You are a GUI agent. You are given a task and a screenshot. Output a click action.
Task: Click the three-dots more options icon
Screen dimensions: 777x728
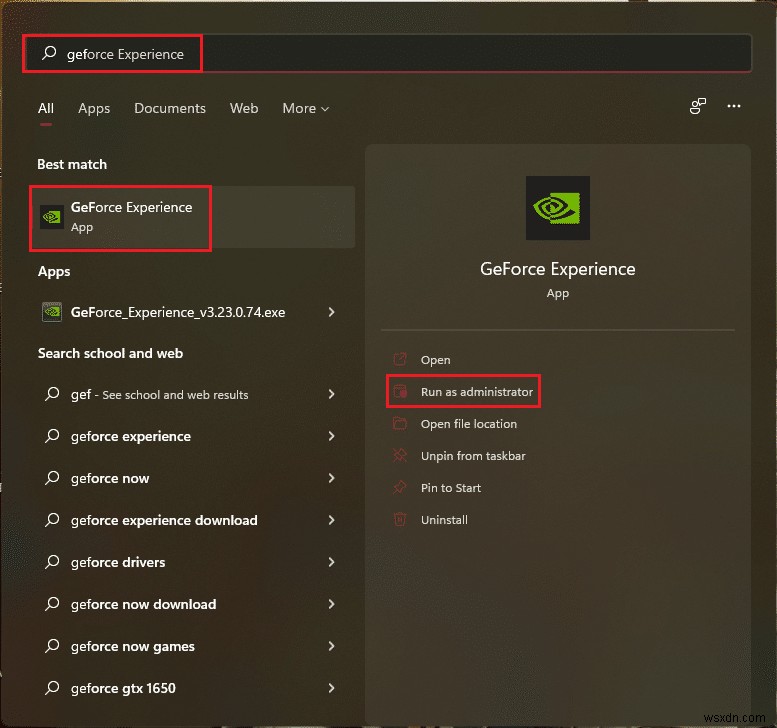(734, 107)
